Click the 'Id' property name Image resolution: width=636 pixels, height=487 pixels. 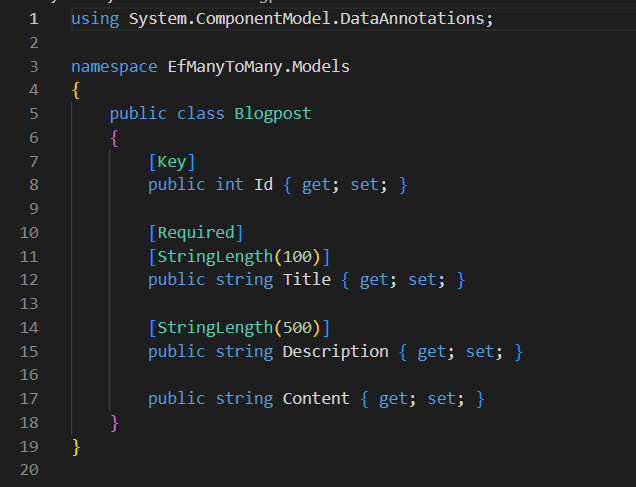263,185
